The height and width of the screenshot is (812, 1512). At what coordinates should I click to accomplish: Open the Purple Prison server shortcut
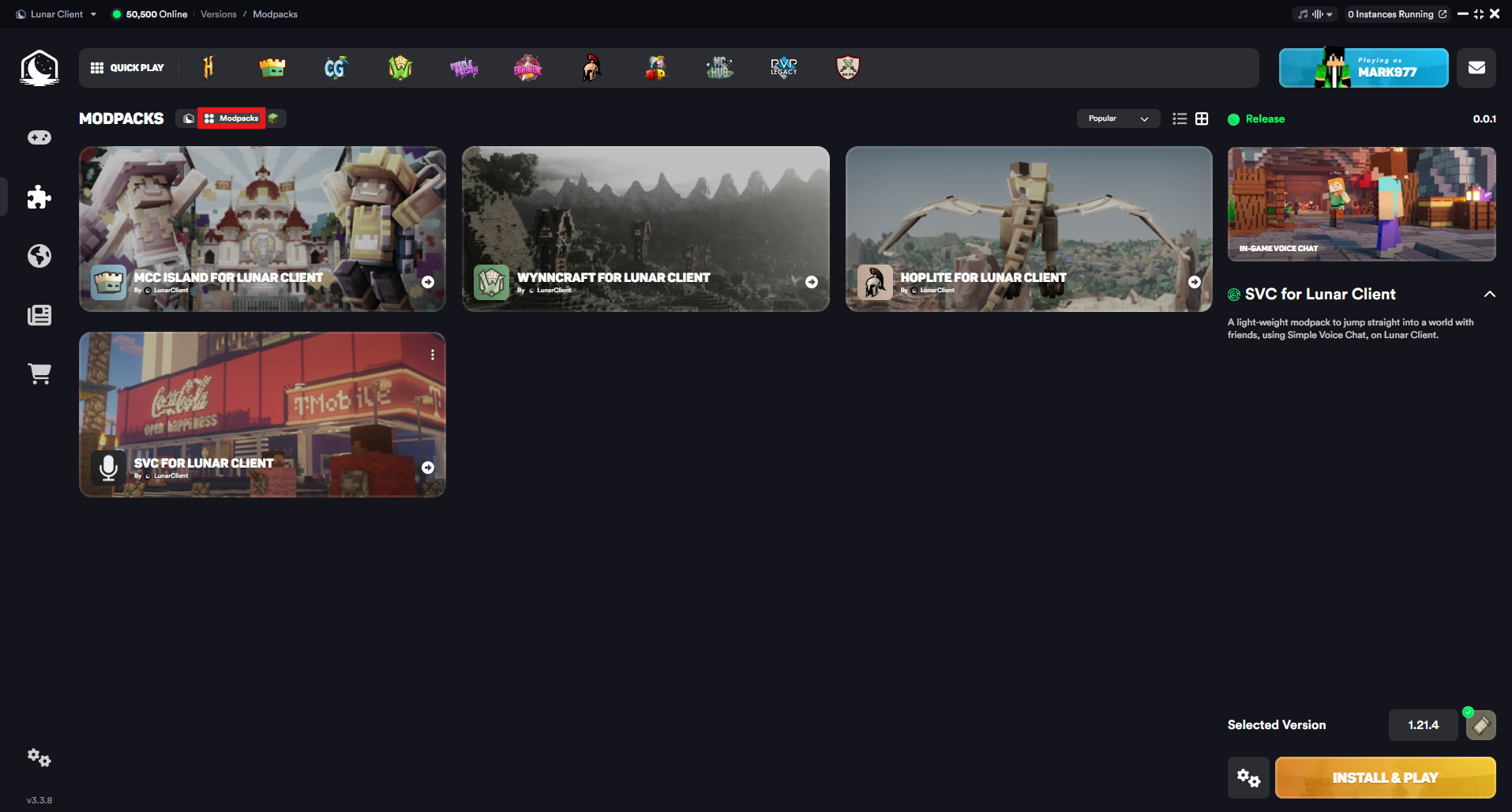point(464,68)
